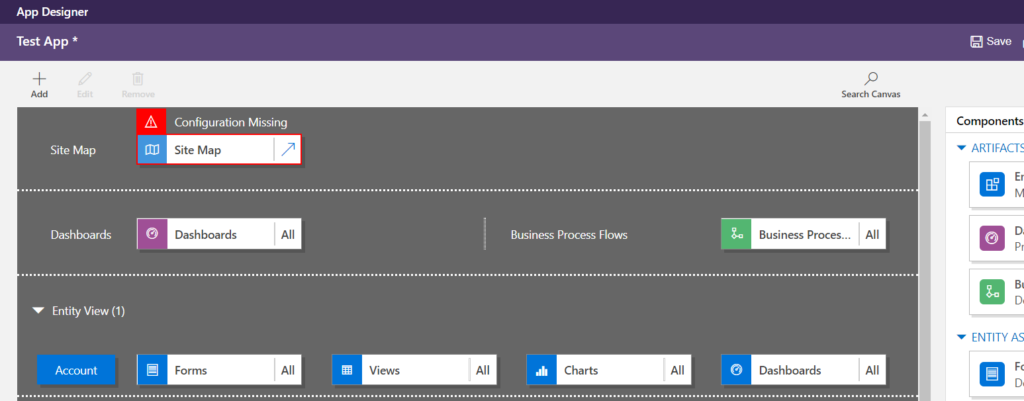Switch to the Components tab
This screenshot has height=401, width=1024.
point(989,121)
